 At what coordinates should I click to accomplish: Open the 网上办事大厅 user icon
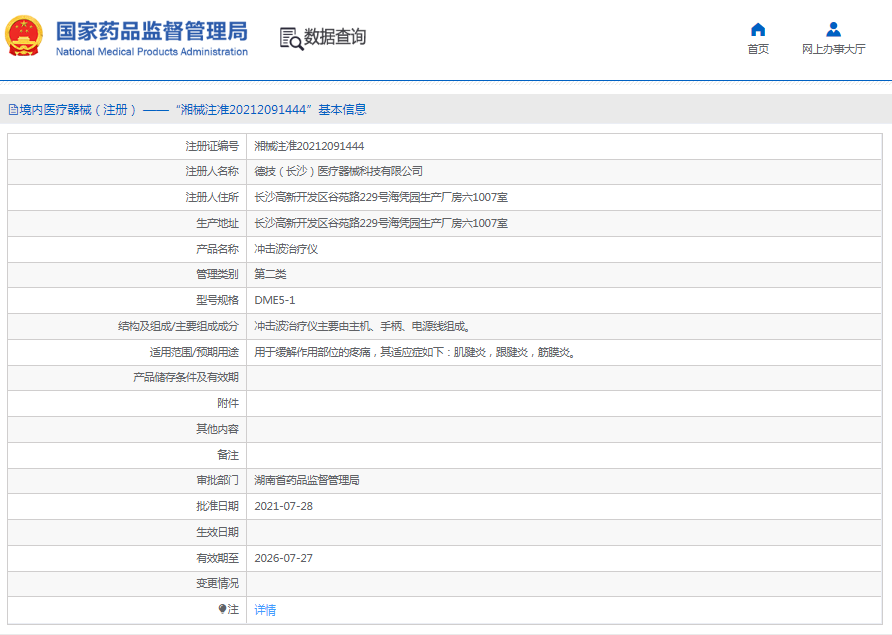pyautogui.click(x=833, y=29)
